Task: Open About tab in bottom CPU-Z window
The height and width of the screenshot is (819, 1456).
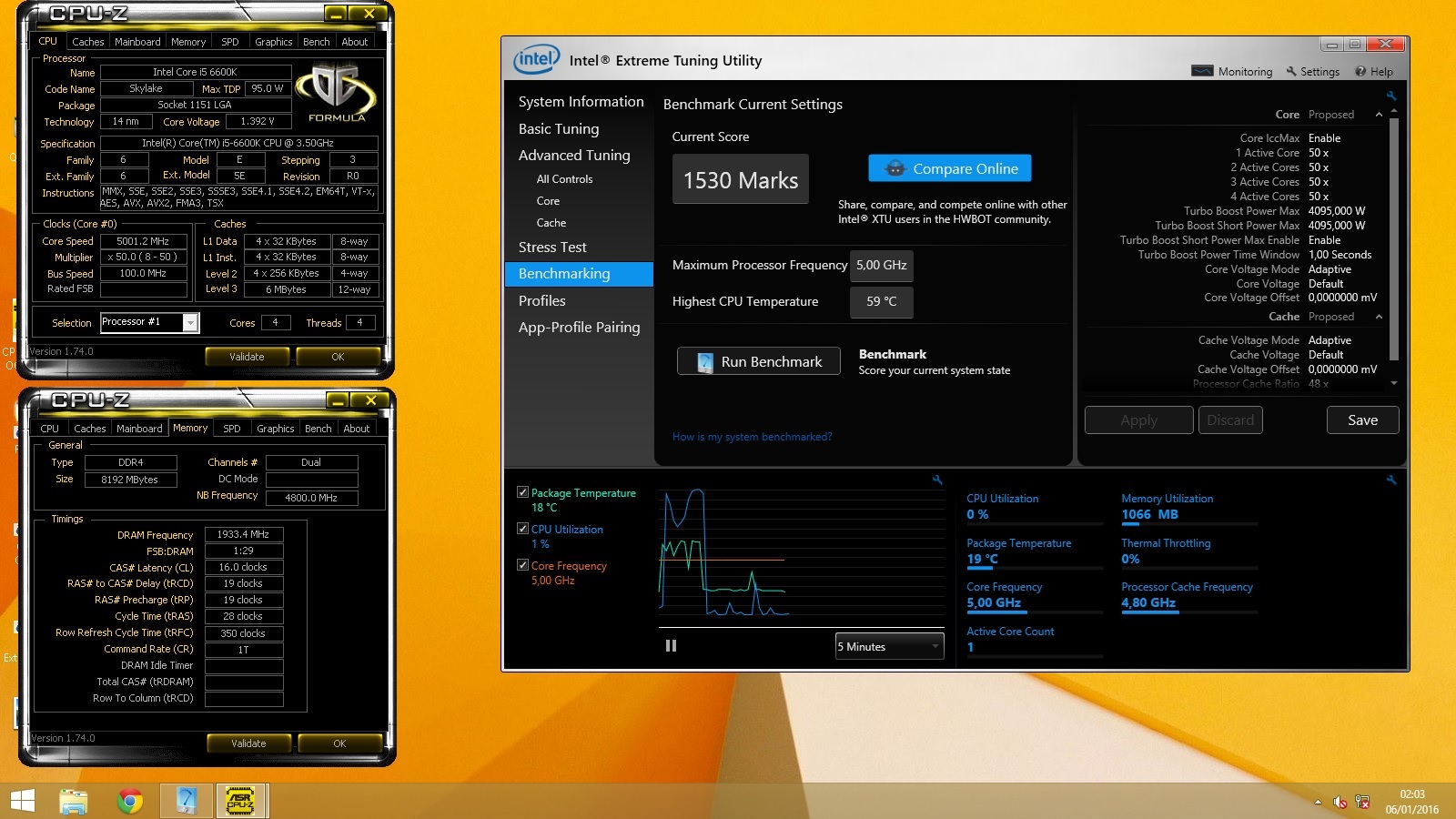Action: pos(357,429)
